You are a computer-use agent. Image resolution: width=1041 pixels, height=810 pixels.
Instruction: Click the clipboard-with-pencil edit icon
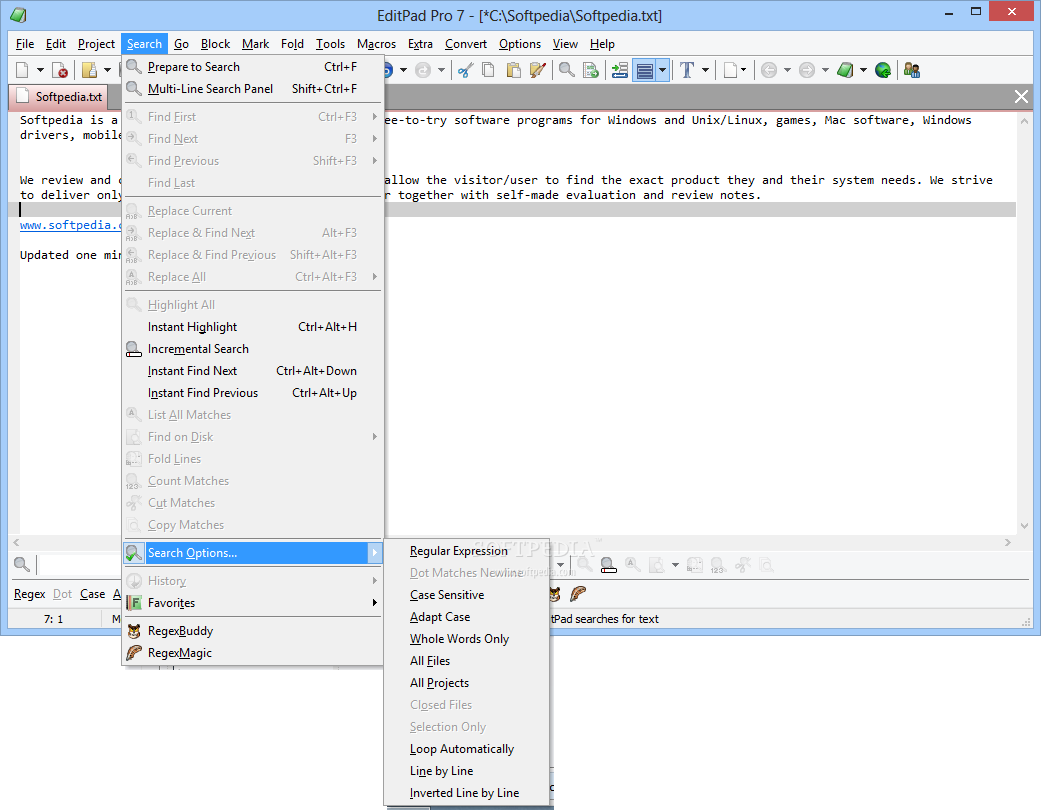pyautogui.click(x=537, y=70)
